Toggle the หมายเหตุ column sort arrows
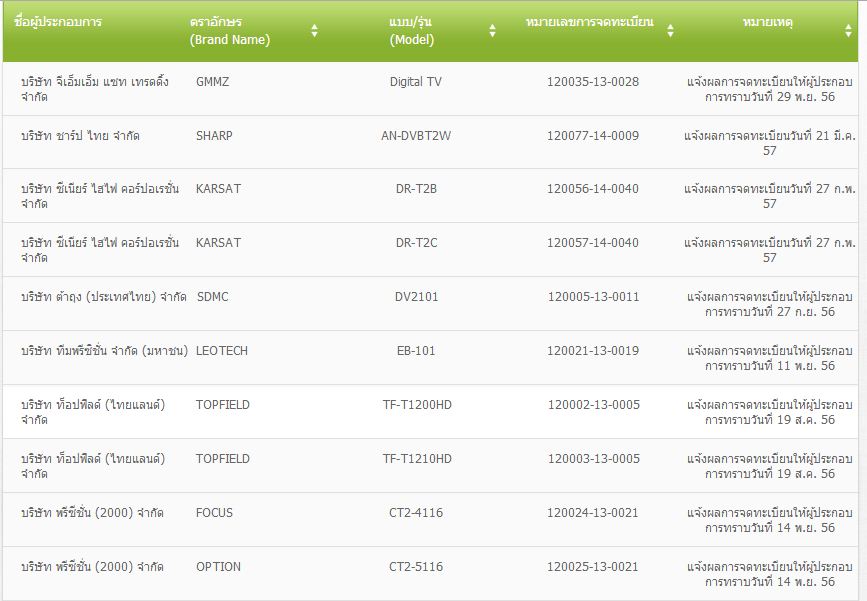This screenshot has width=867, height=601. 848,31
